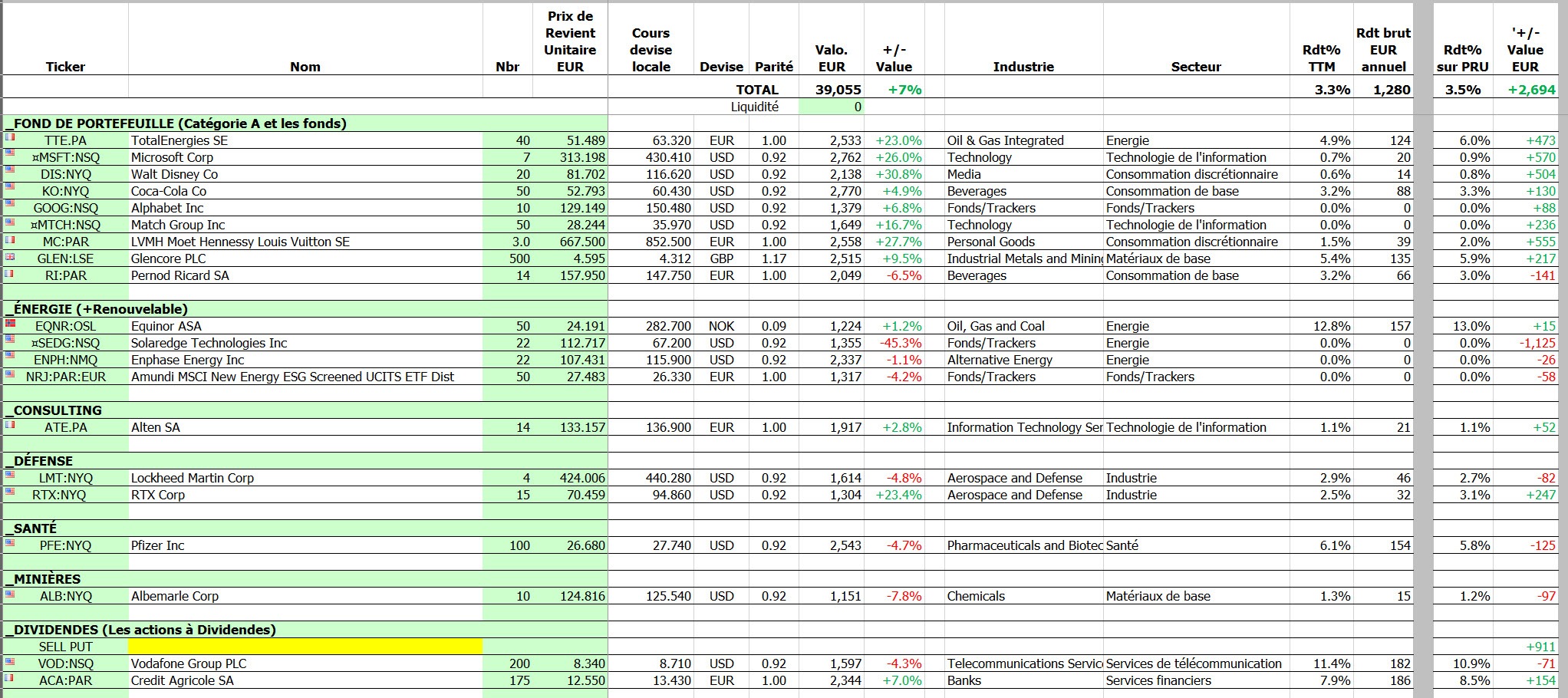
Task: Click the Santé sector cell
Action: 1196,545
